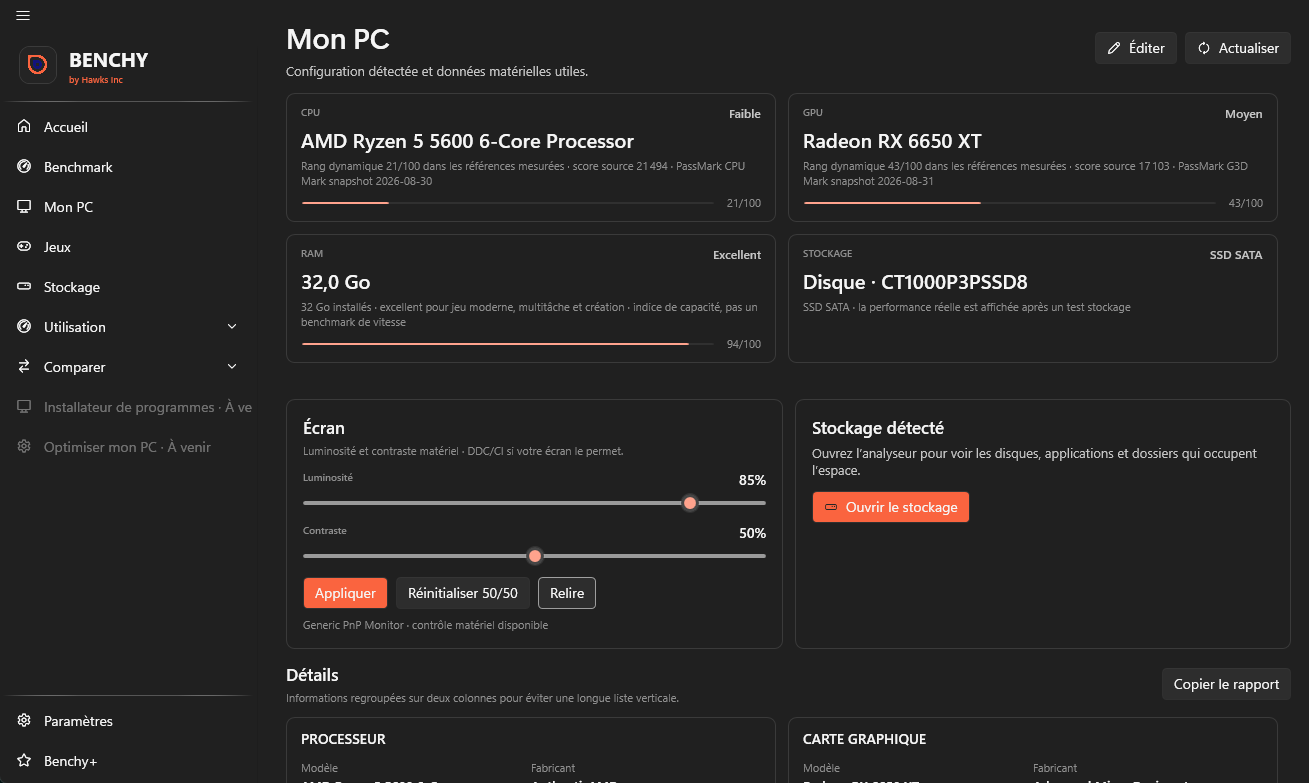This screenshot has height=783, width=1309.
Task: Open the hamburger menu icon
Action: pos(23,15)
